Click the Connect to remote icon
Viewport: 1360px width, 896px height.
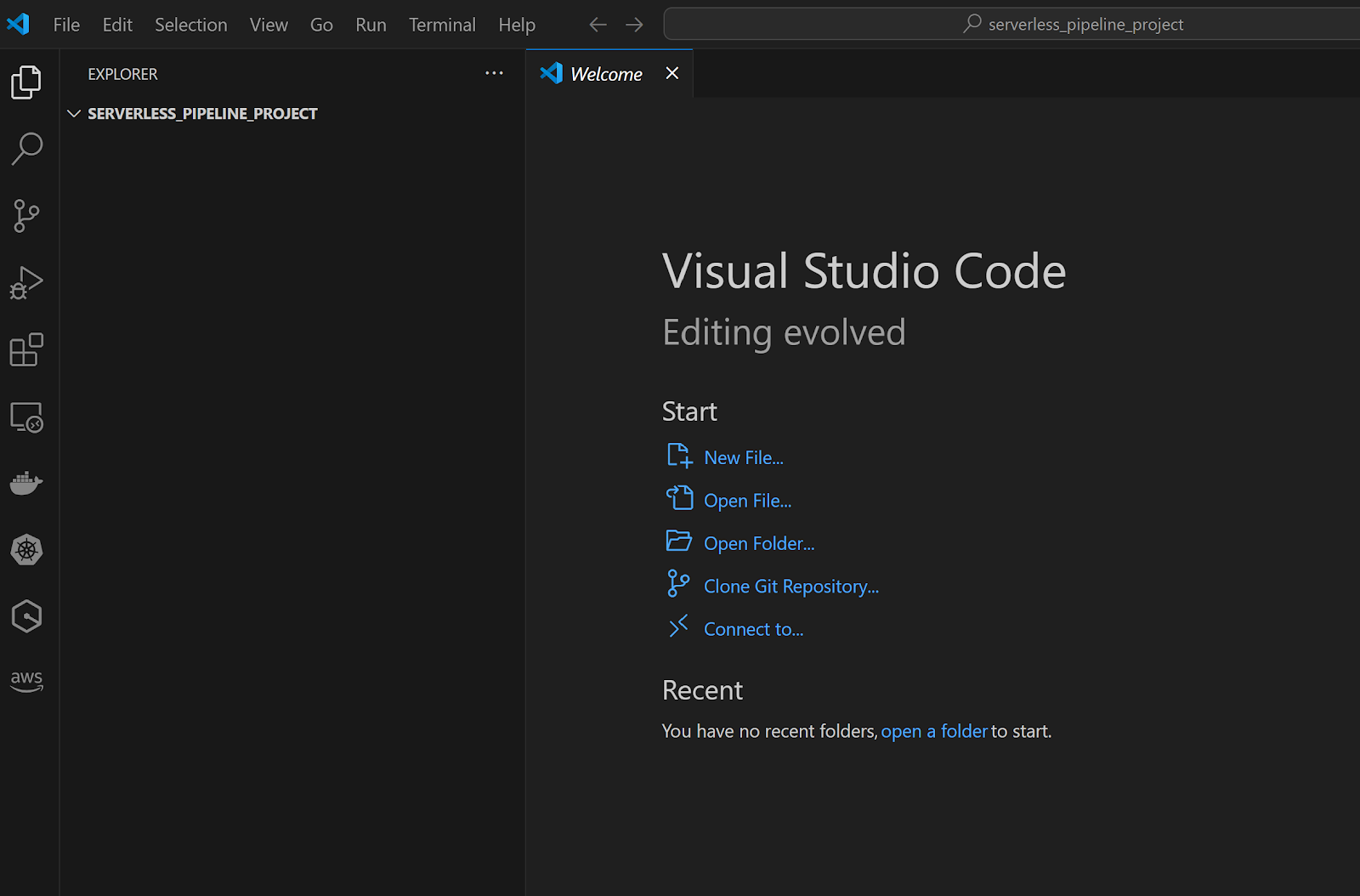point(678,627)
